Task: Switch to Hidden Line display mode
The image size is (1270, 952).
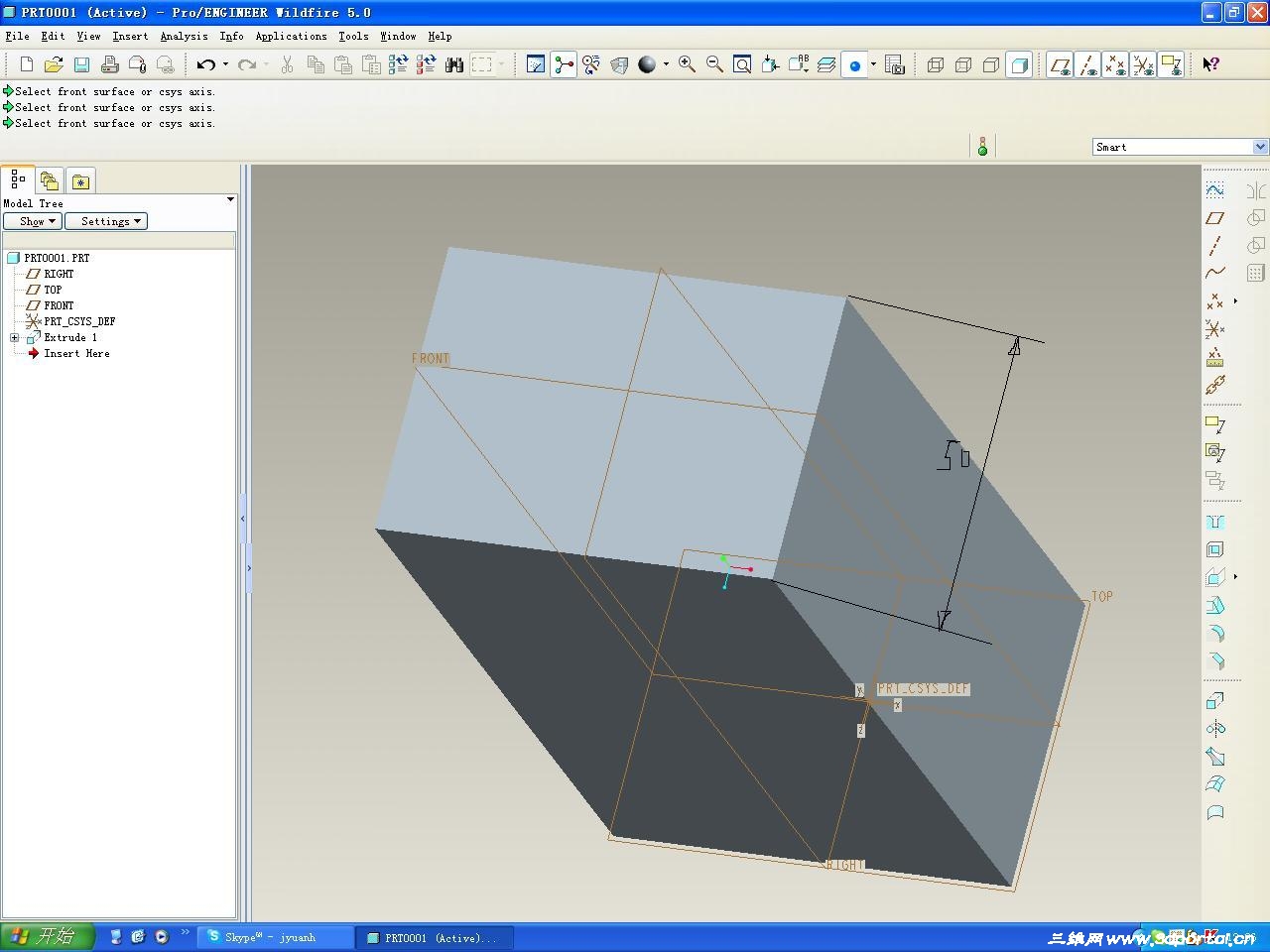Action: point(962,64)
